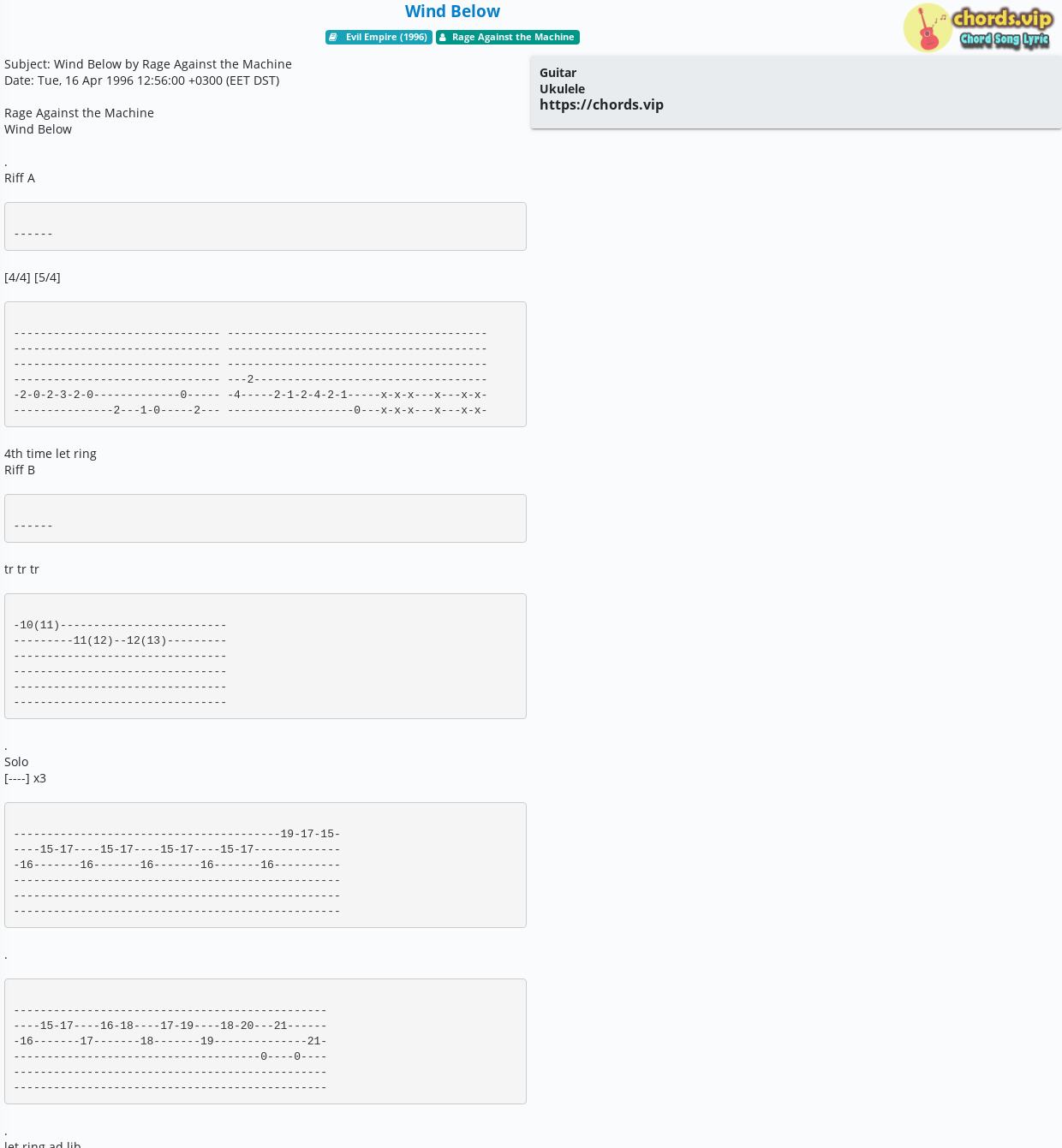Click the [4/4] [5/4] time signature text
This screenshot has height=1148, width=1062.
pos(33,277)
